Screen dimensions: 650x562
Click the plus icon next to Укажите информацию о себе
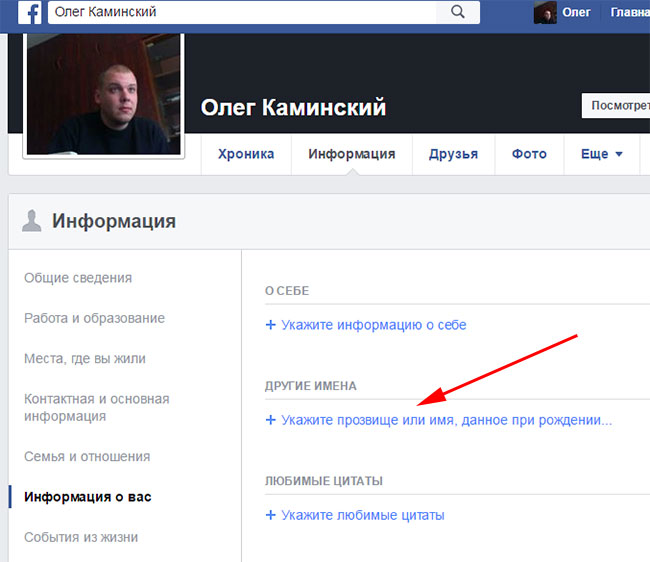(270, 325)
